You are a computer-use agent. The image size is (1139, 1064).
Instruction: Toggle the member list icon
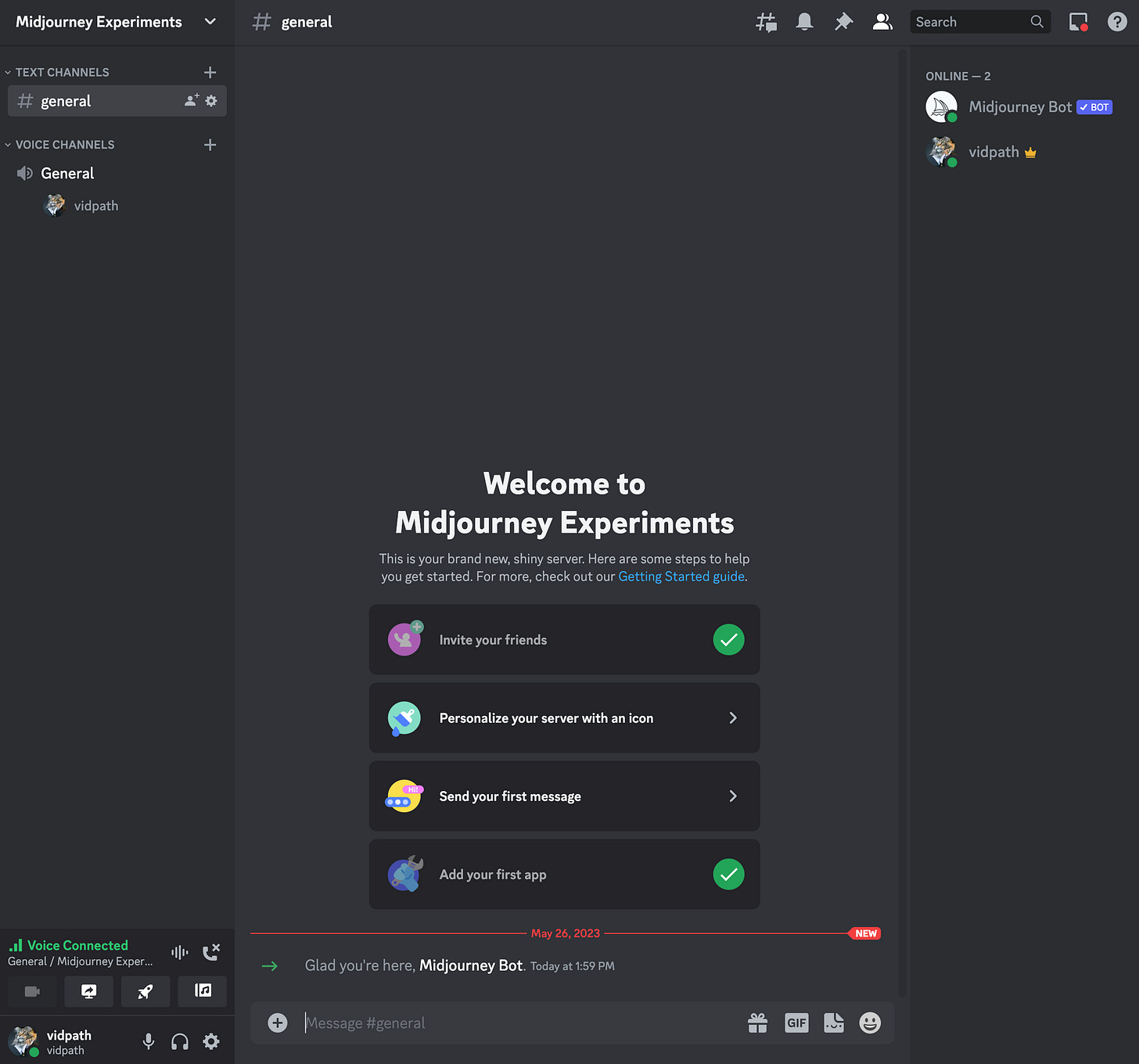coord(882,22)
